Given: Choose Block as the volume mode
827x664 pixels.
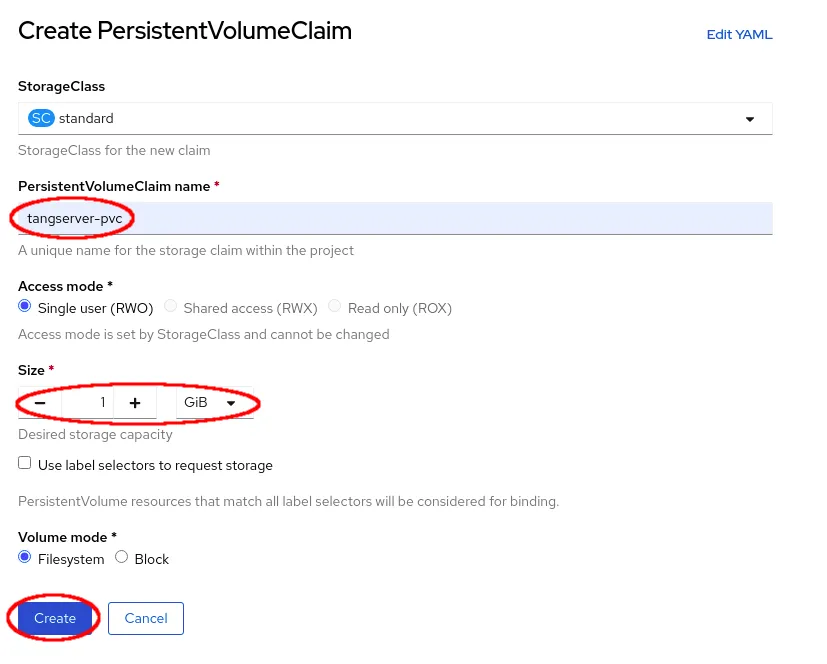Looking at the screenshot, I should pyautogui.click(x=121, y=558).
